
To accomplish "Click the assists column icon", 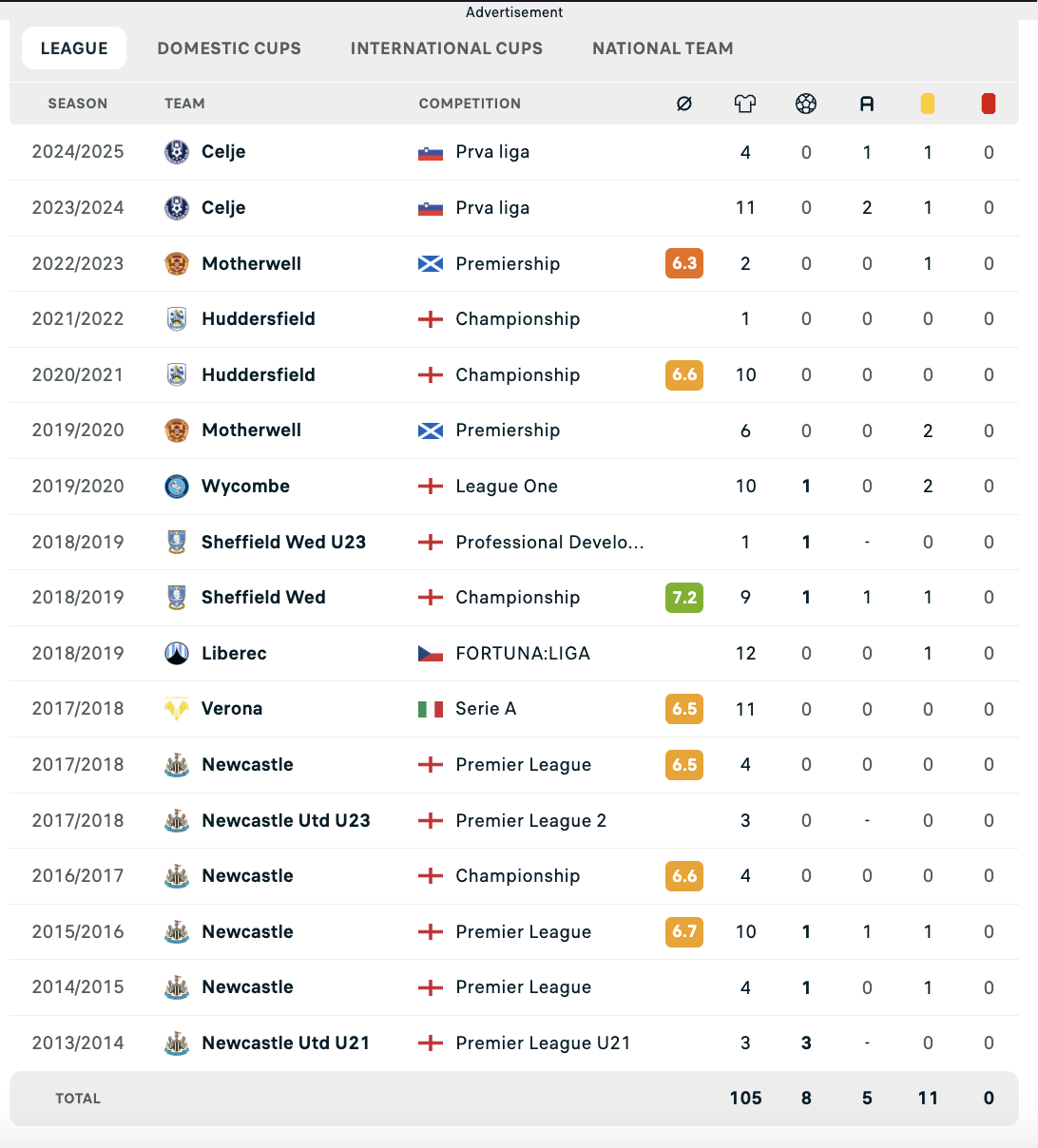I will 867,104.
